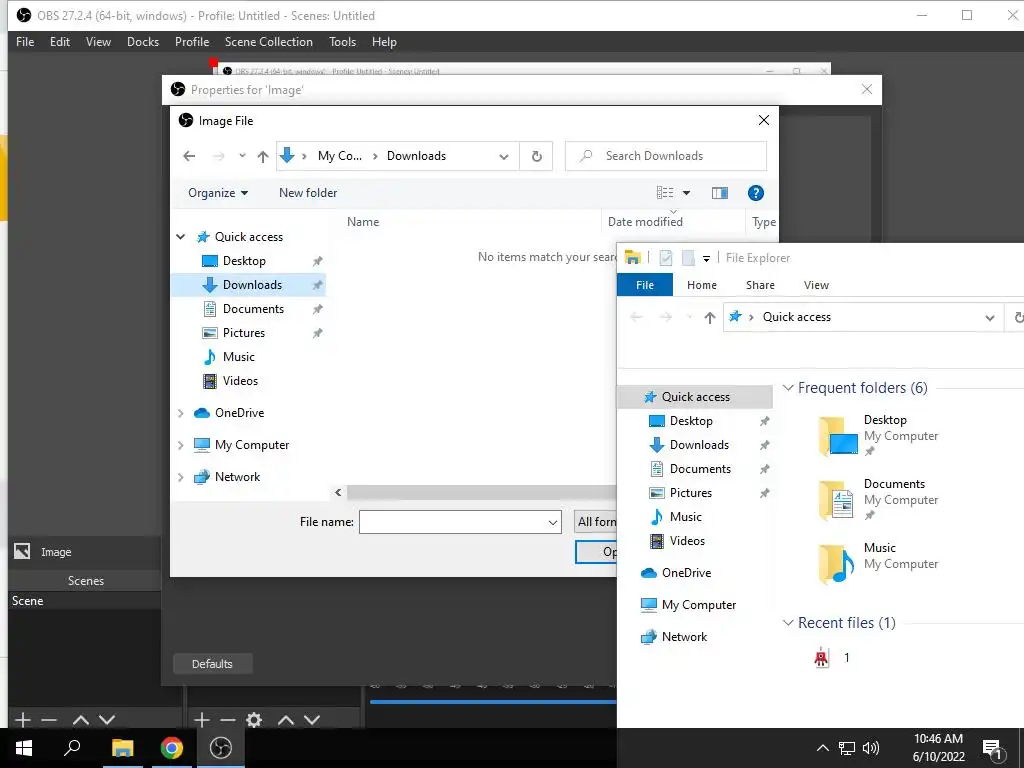Open the Help menu in OBS
The image size is (1024, 768).
(384, 42)
